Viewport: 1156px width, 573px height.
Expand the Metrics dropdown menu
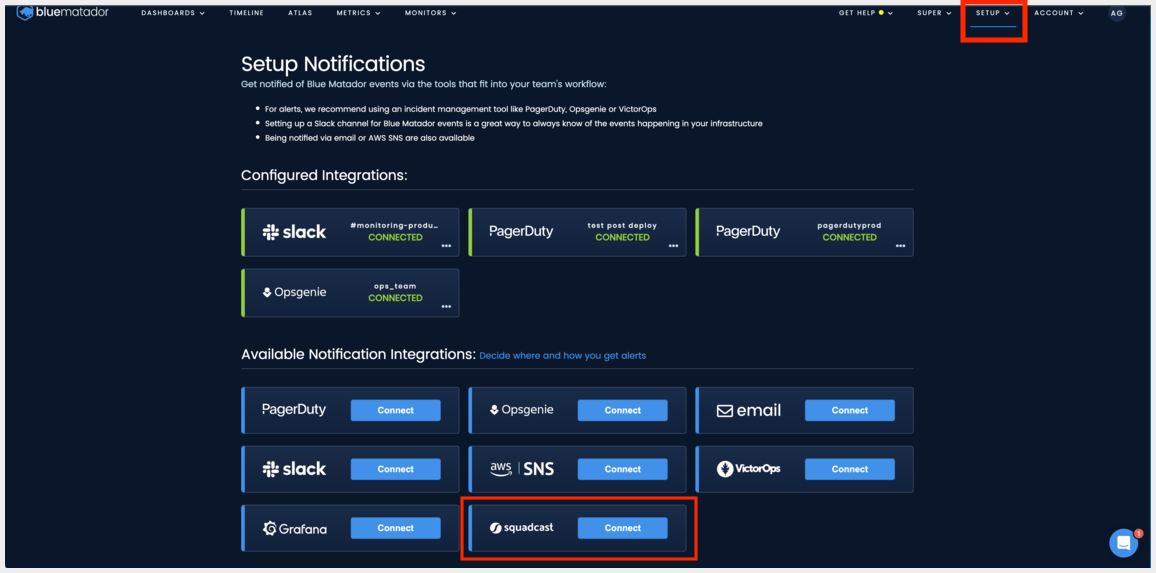click(x=358, y=13)
